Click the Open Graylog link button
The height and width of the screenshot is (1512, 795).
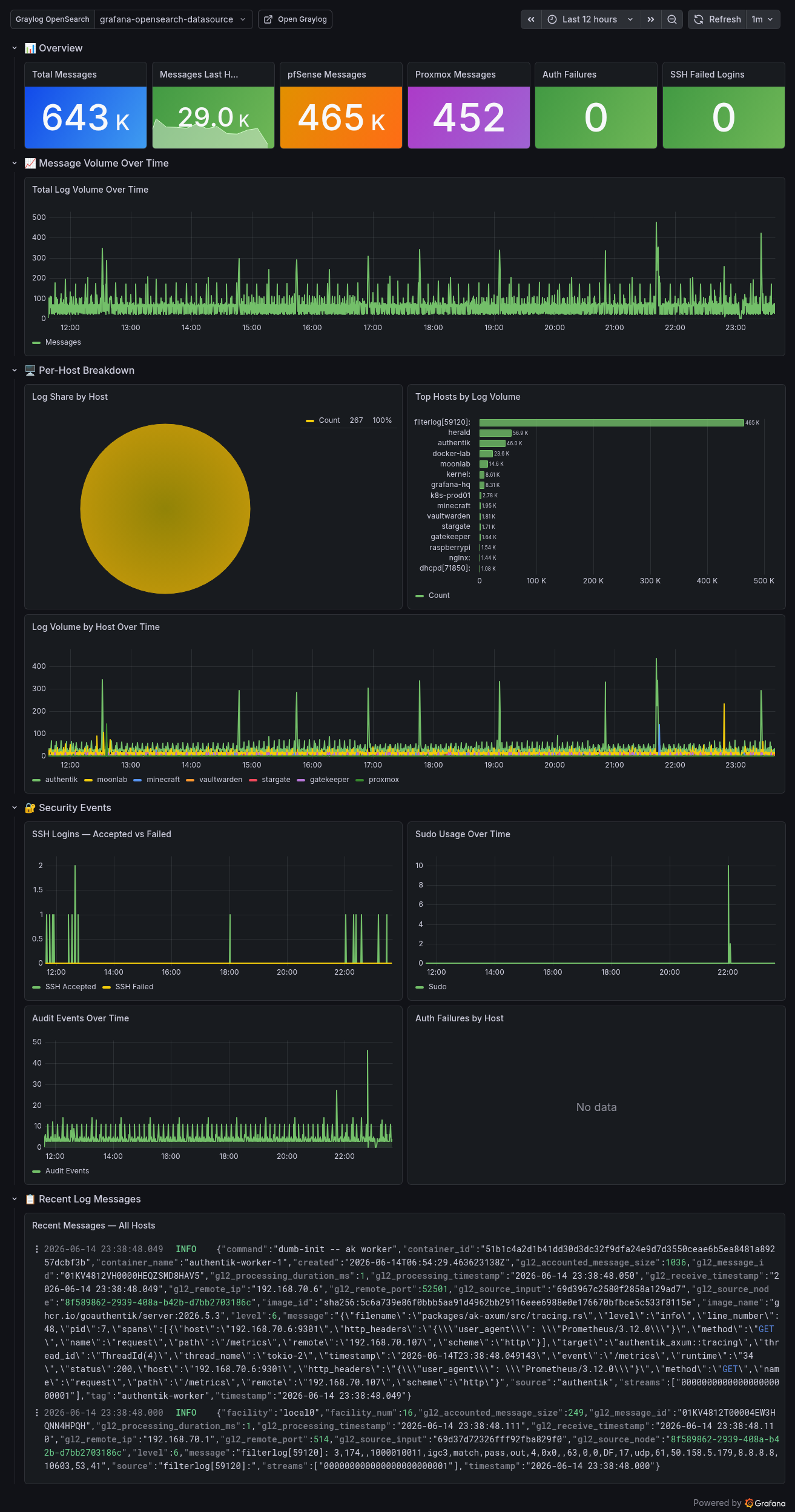295,19
